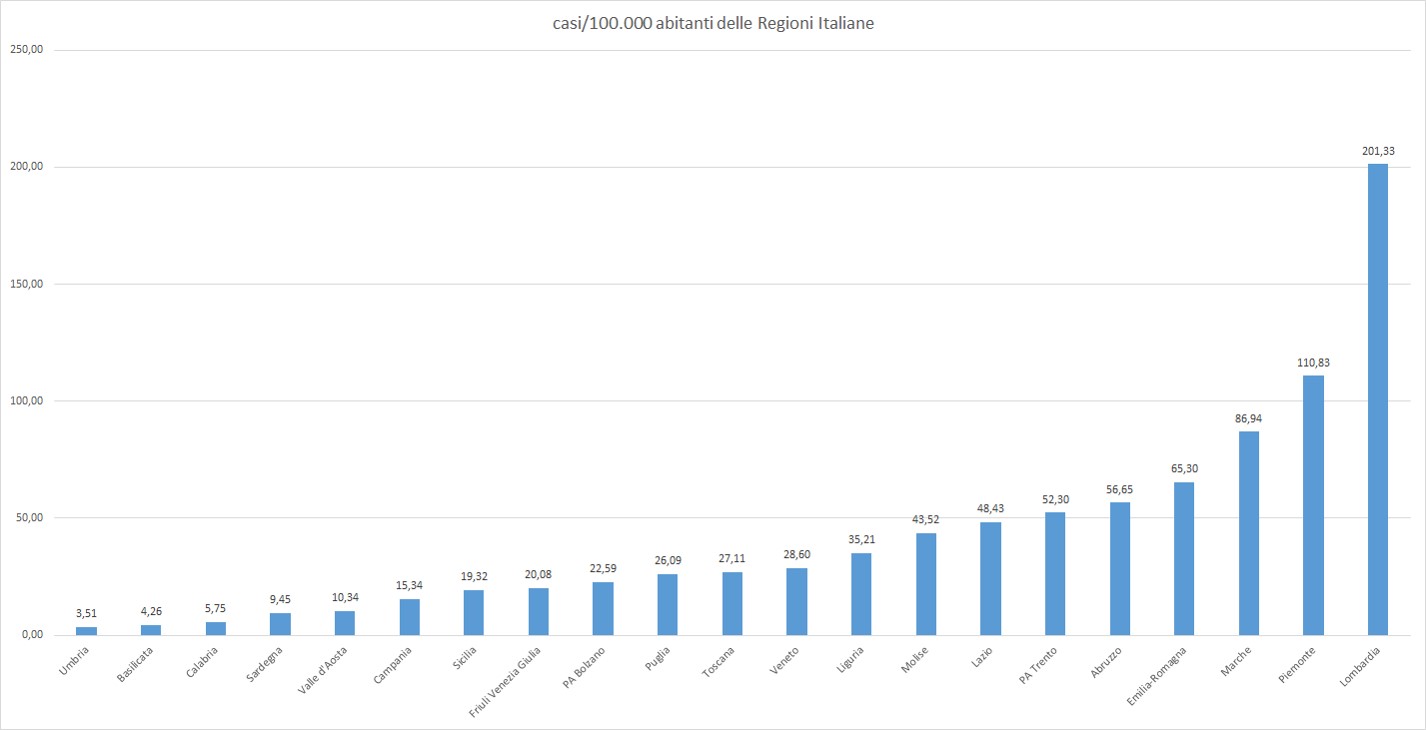1426x730 pixels.
Task: Click the 19,32 data label
Action: coord(474,577)
